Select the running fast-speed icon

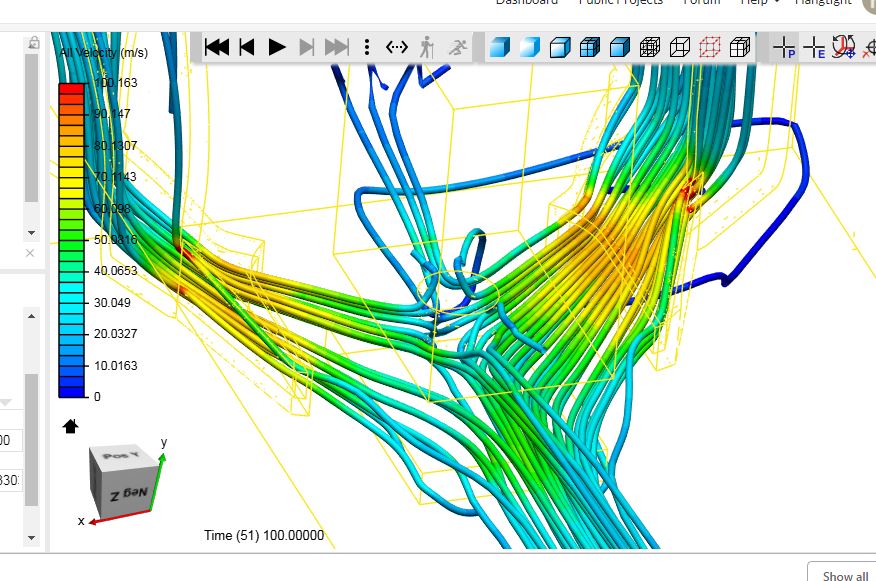458,47
